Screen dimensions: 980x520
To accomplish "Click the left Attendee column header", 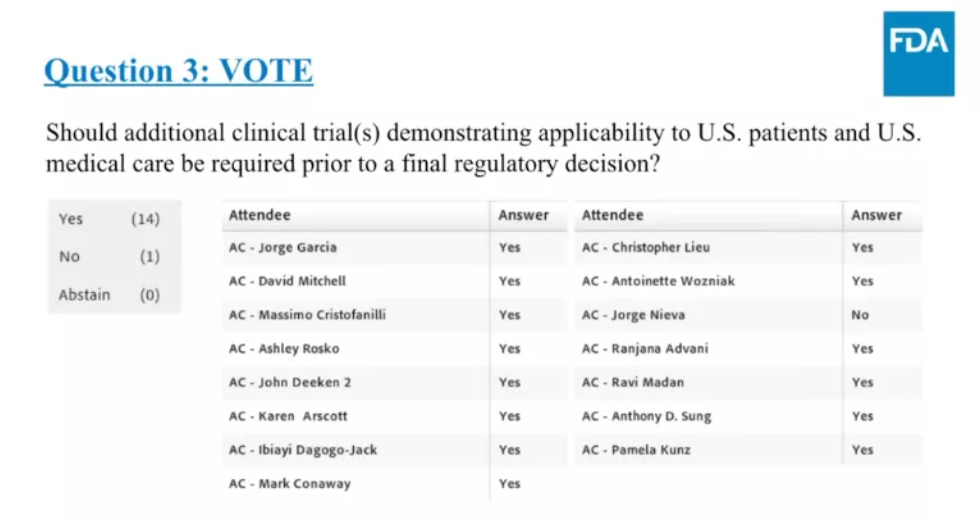I will [260, 215].
